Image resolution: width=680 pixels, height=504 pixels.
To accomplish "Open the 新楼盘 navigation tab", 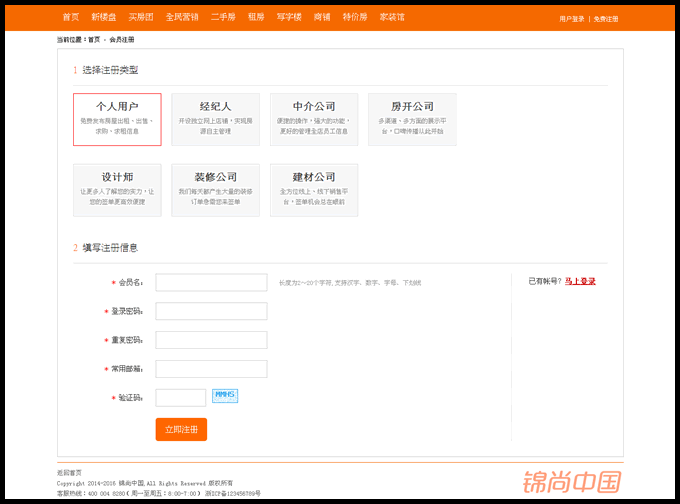I will click(x=103, y=18).
